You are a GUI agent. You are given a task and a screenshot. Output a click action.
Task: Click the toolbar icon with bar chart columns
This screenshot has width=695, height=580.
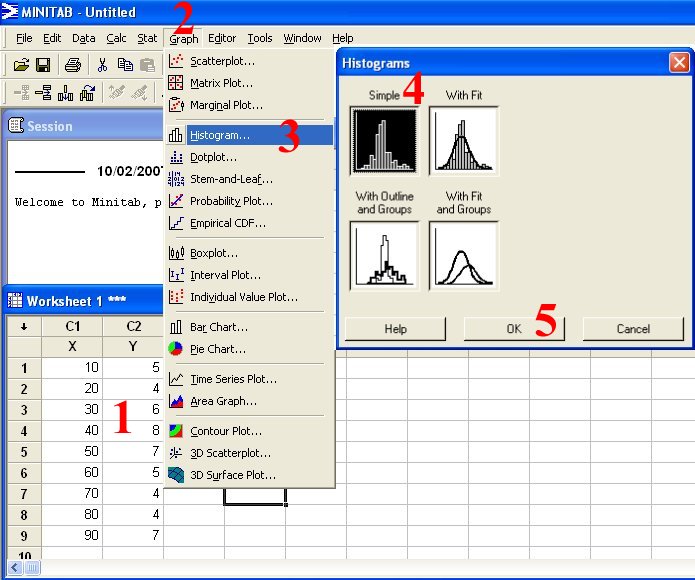click(x=66, y=93)
